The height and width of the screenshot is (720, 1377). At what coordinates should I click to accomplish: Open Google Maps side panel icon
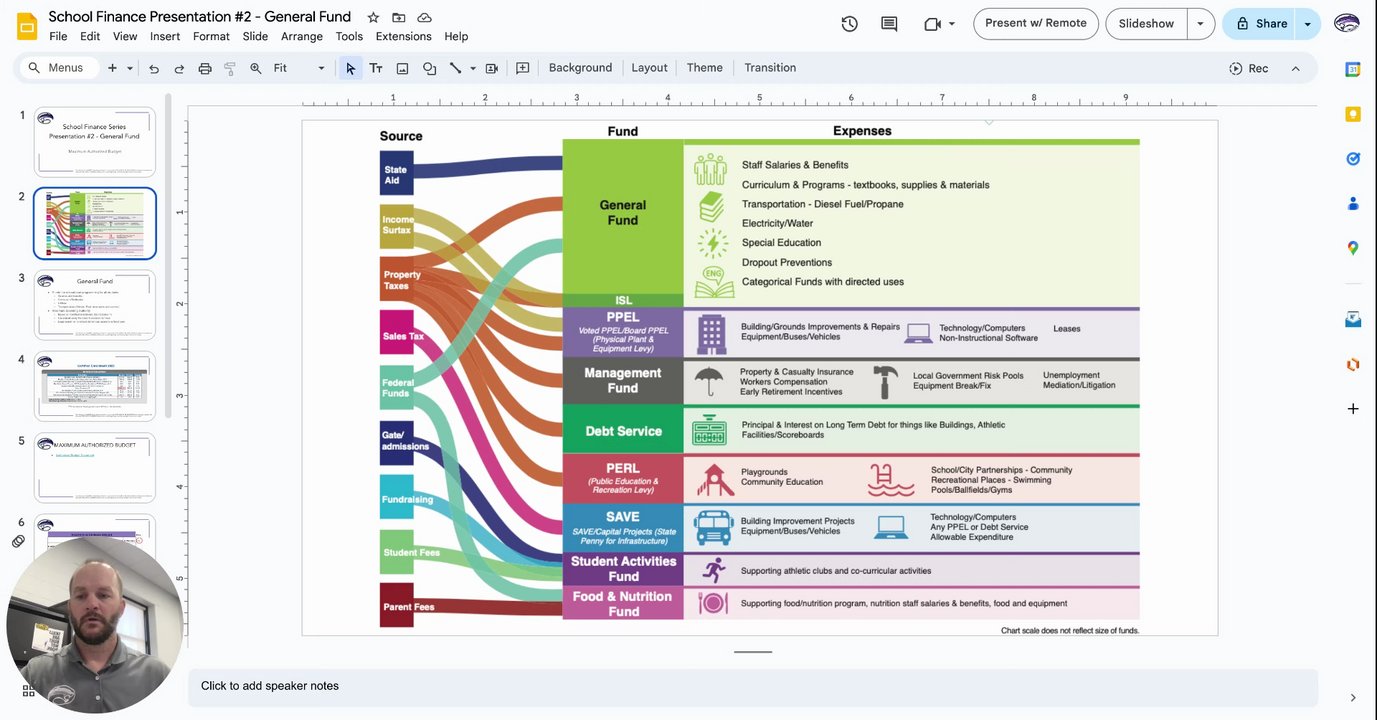pos(1353,248)
